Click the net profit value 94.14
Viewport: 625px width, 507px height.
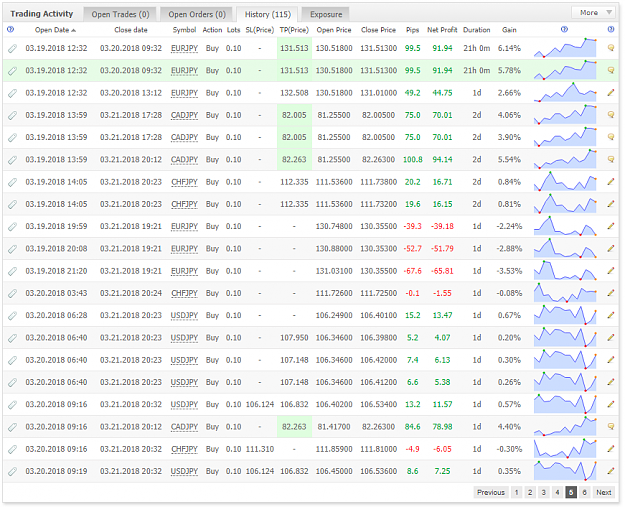(x=442, y=159)
